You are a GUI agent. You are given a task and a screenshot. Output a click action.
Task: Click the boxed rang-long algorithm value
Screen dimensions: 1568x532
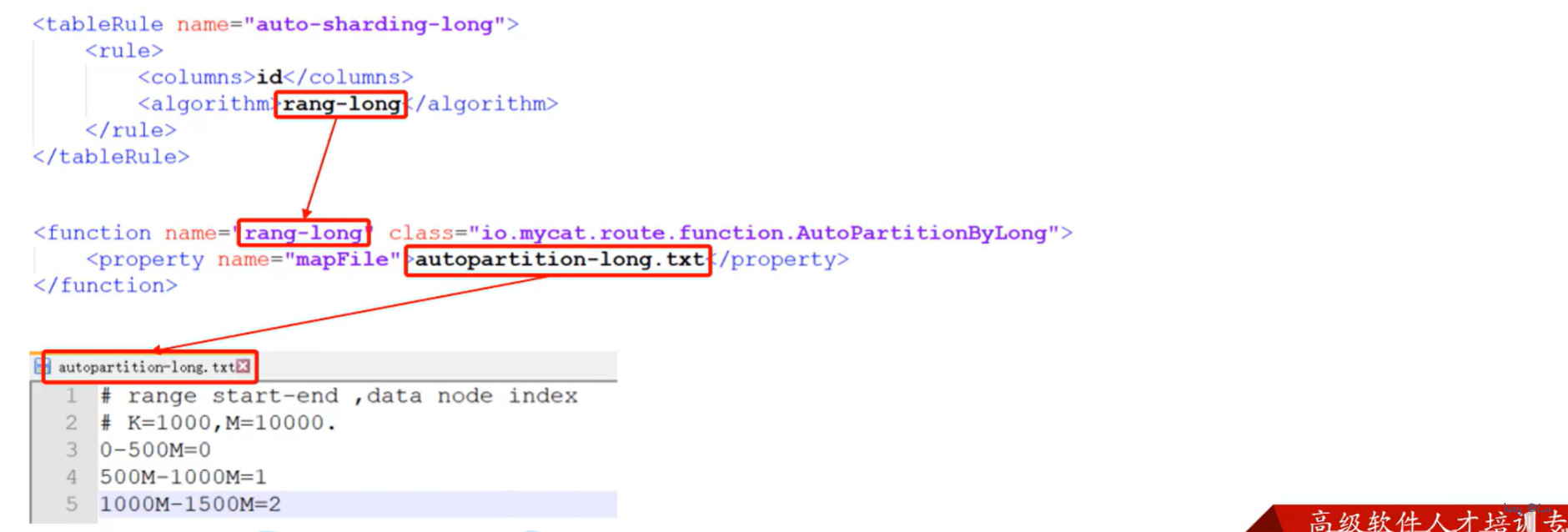(341, 104)
